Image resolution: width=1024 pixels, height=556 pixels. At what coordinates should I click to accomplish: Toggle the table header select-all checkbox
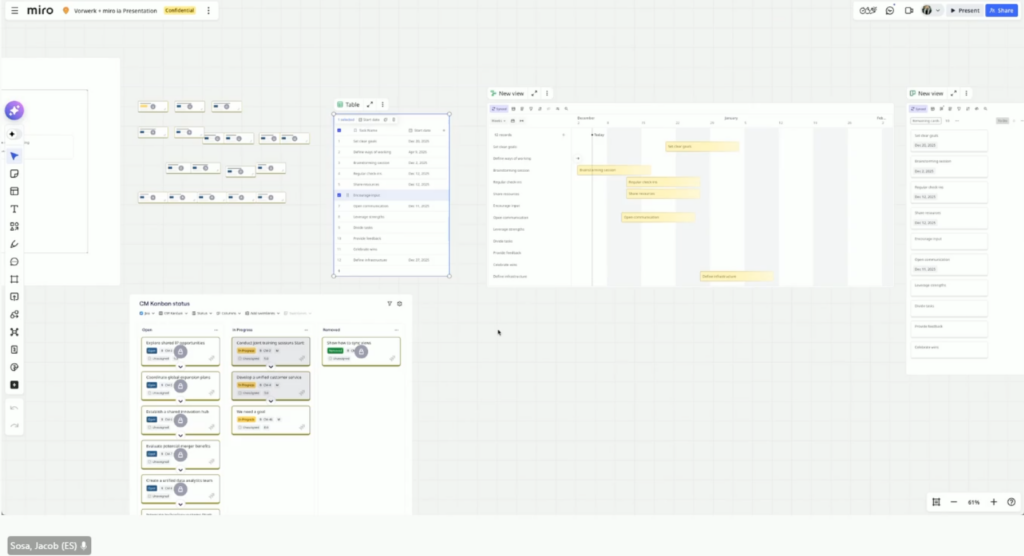coord(339,130)
